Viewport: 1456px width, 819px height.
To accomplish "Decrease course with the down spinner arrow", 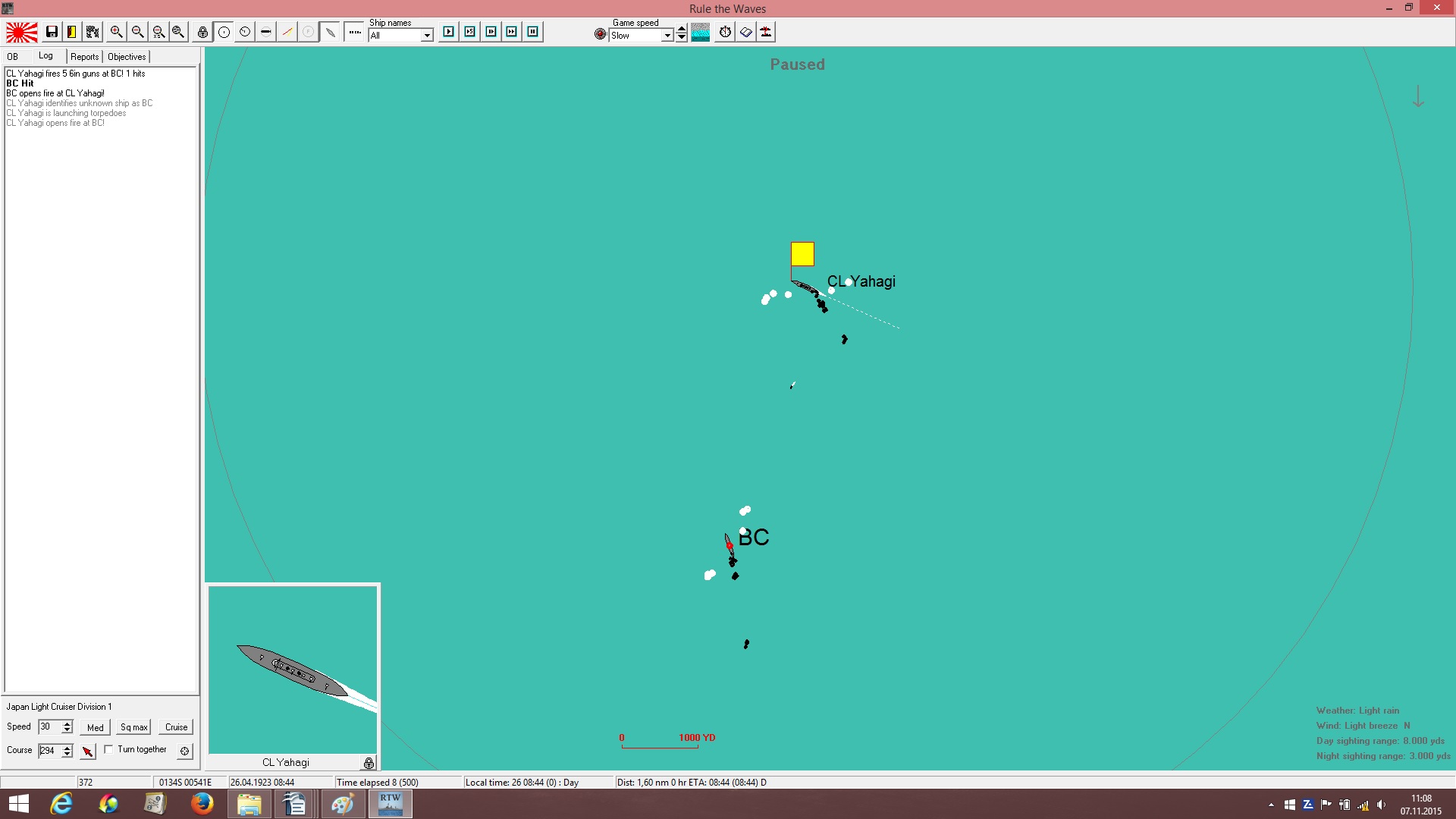I will (x=67, y=755).
